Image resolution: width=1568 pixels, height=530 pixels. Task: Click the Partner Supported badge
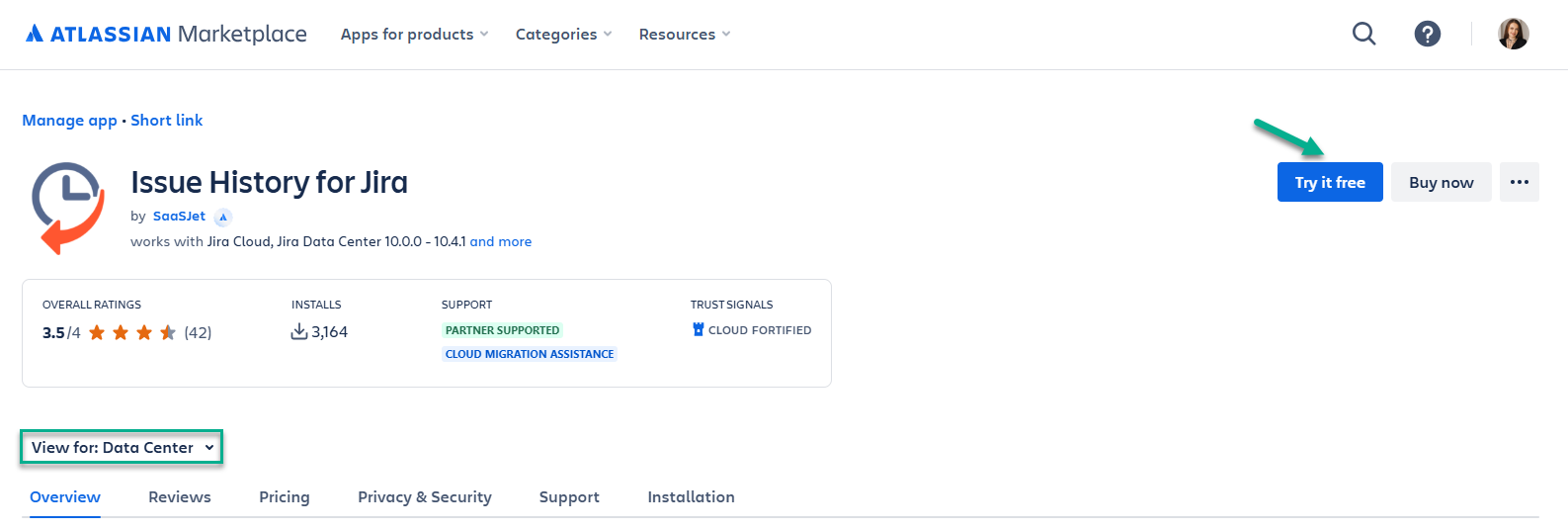pyautogui.click(x=502, y=330)
